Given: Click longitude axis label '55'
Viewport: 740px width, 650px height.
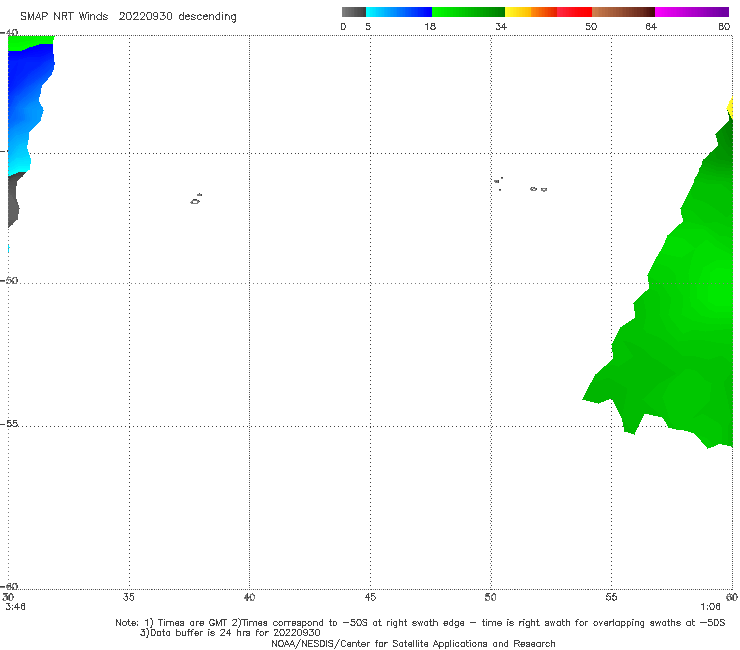Looking at the screenshot, I should [611, 597].
